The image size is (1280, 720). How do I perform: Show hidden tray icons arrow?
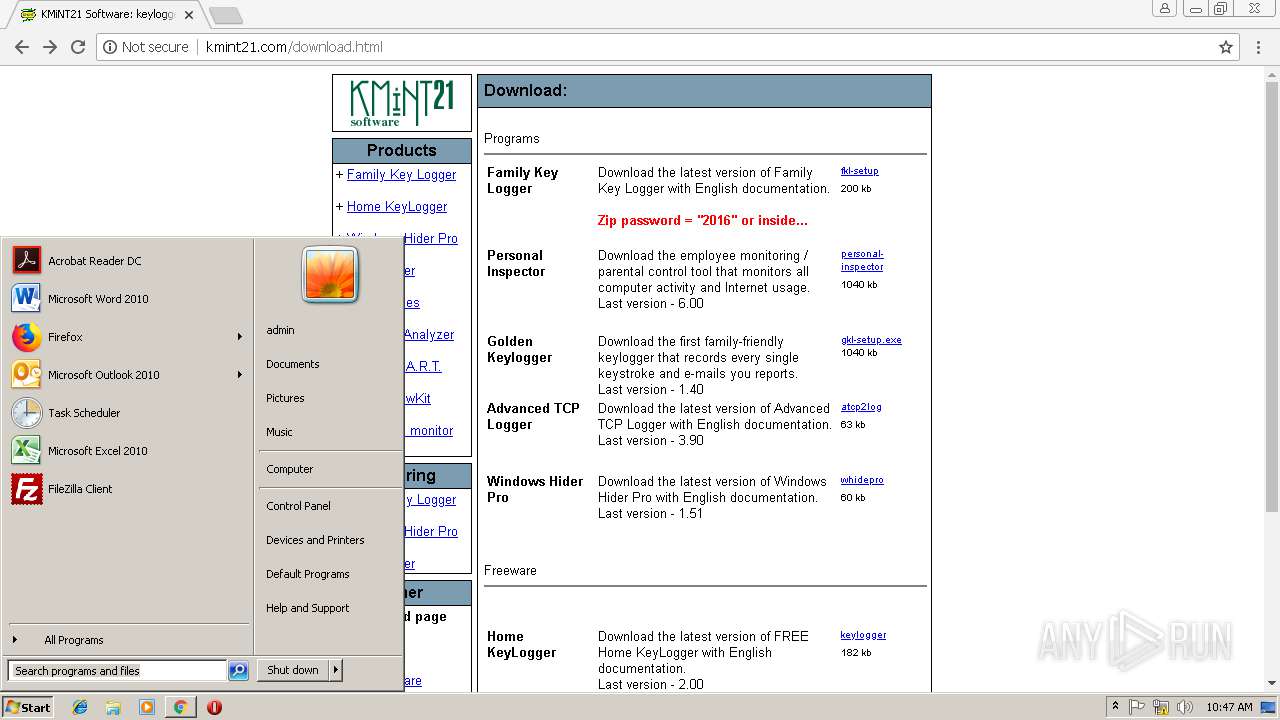(1117, 707)
